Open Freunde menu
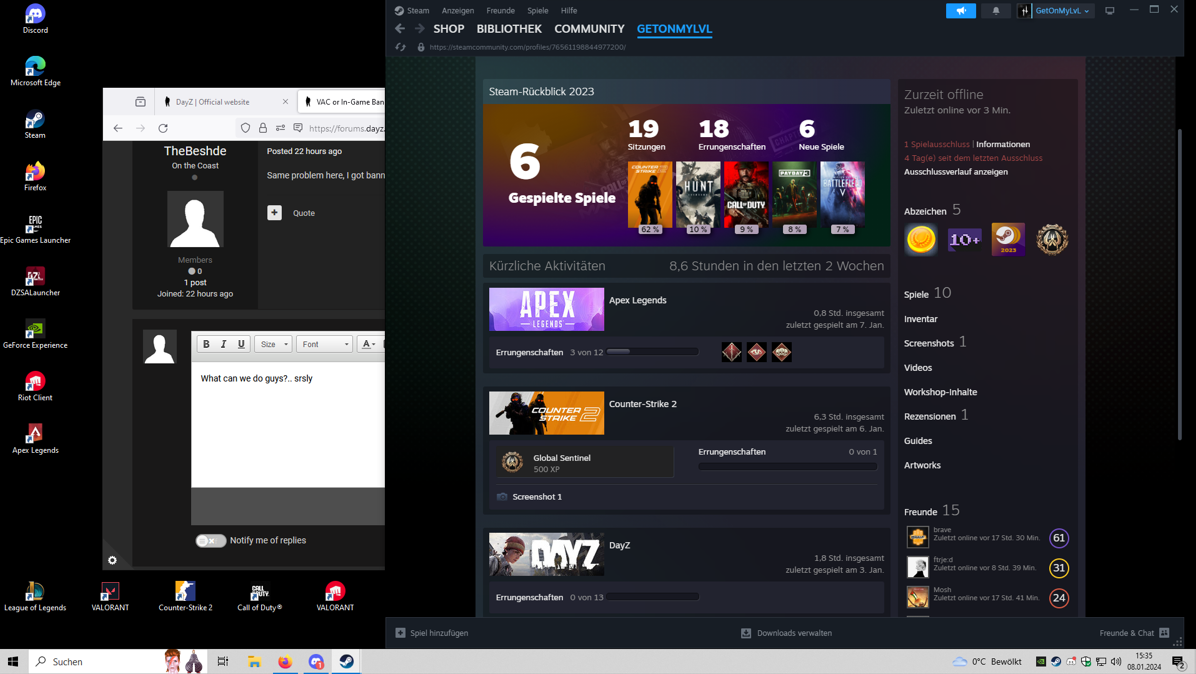 [x=500, y=11]
